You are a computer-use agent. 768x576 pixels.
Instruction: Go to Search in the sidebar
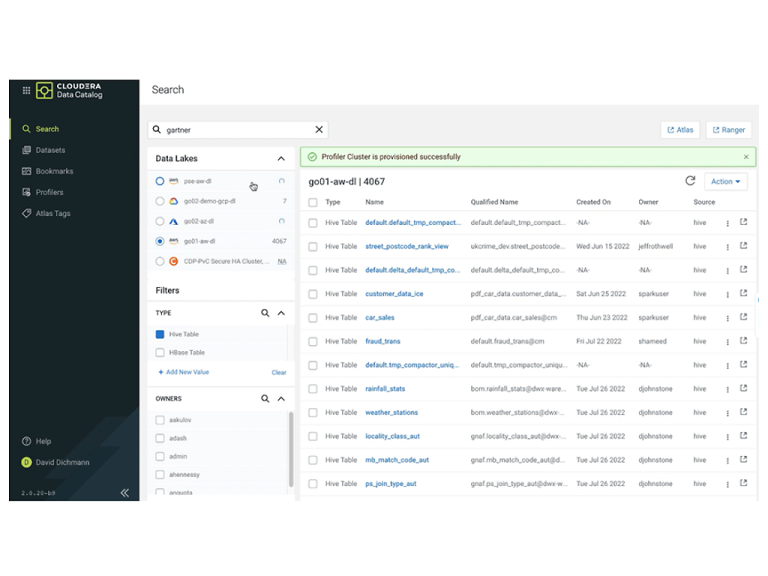41,129
